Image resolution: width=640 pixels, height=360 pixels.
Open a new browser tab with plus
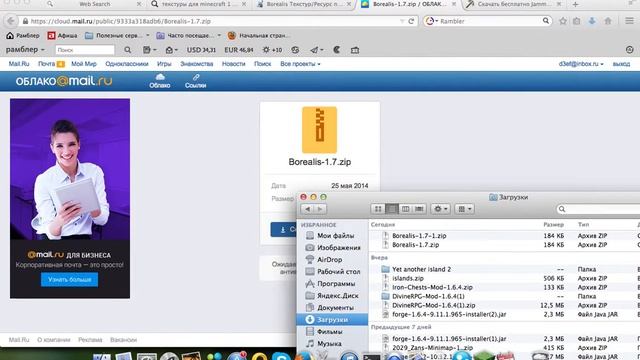click(x=576, y=4)
